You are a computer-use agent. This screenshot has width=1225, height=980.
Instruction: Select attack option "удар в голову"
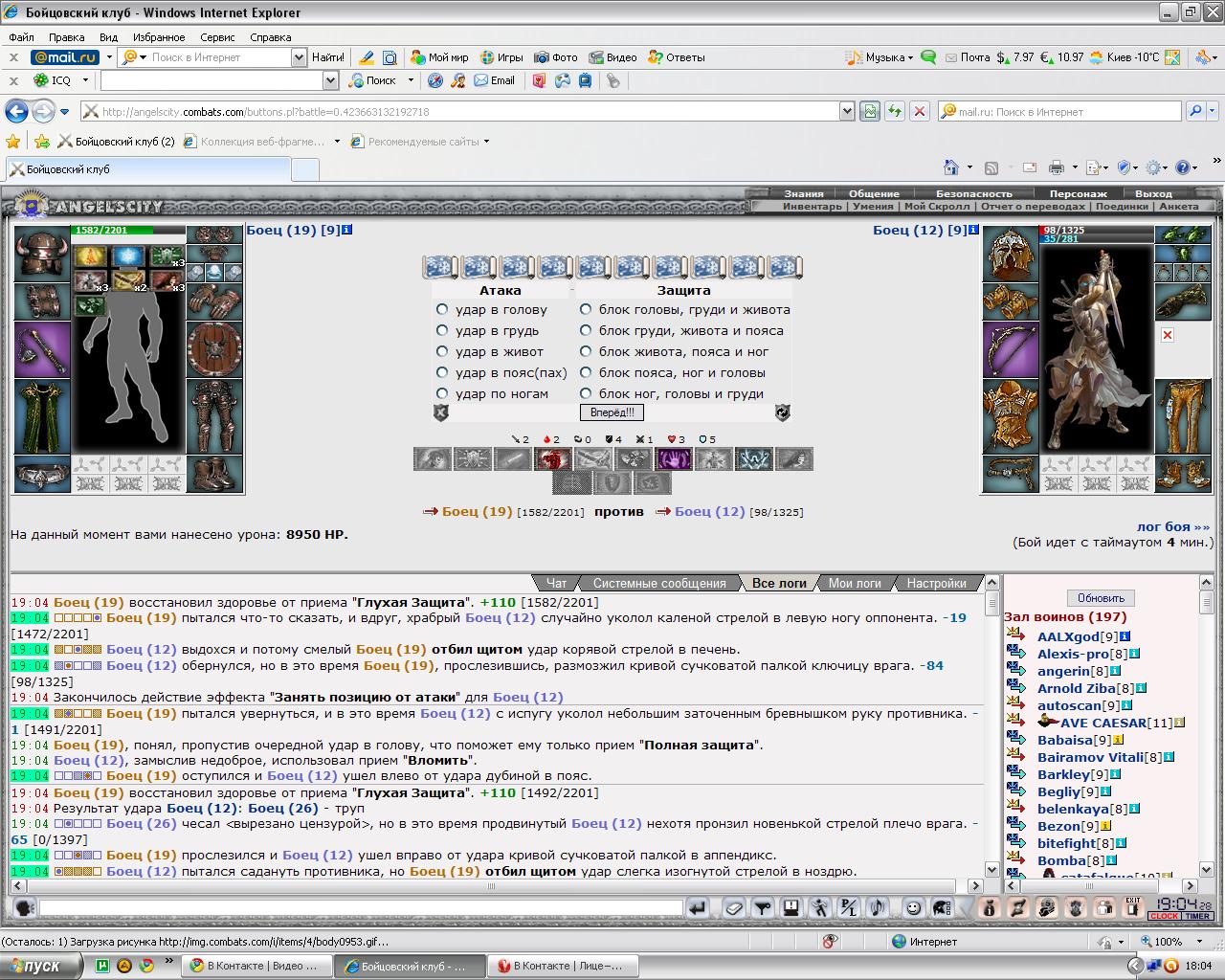442,309
